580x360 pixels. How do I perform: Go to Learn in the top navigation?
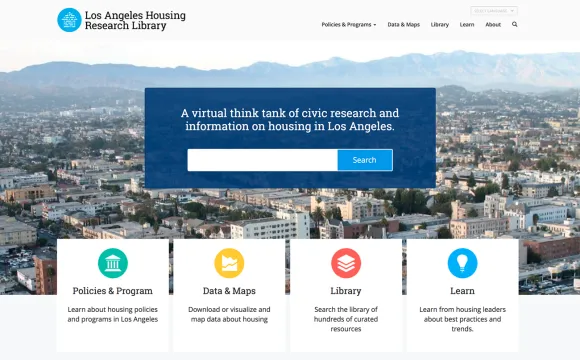[467, 25]
